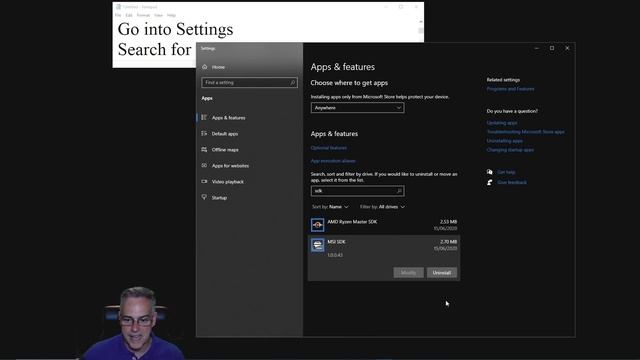This screenshot has width=640, height=360.
Task: Click the Offline maps sidebar icon
Action: (x=204, y=149)
